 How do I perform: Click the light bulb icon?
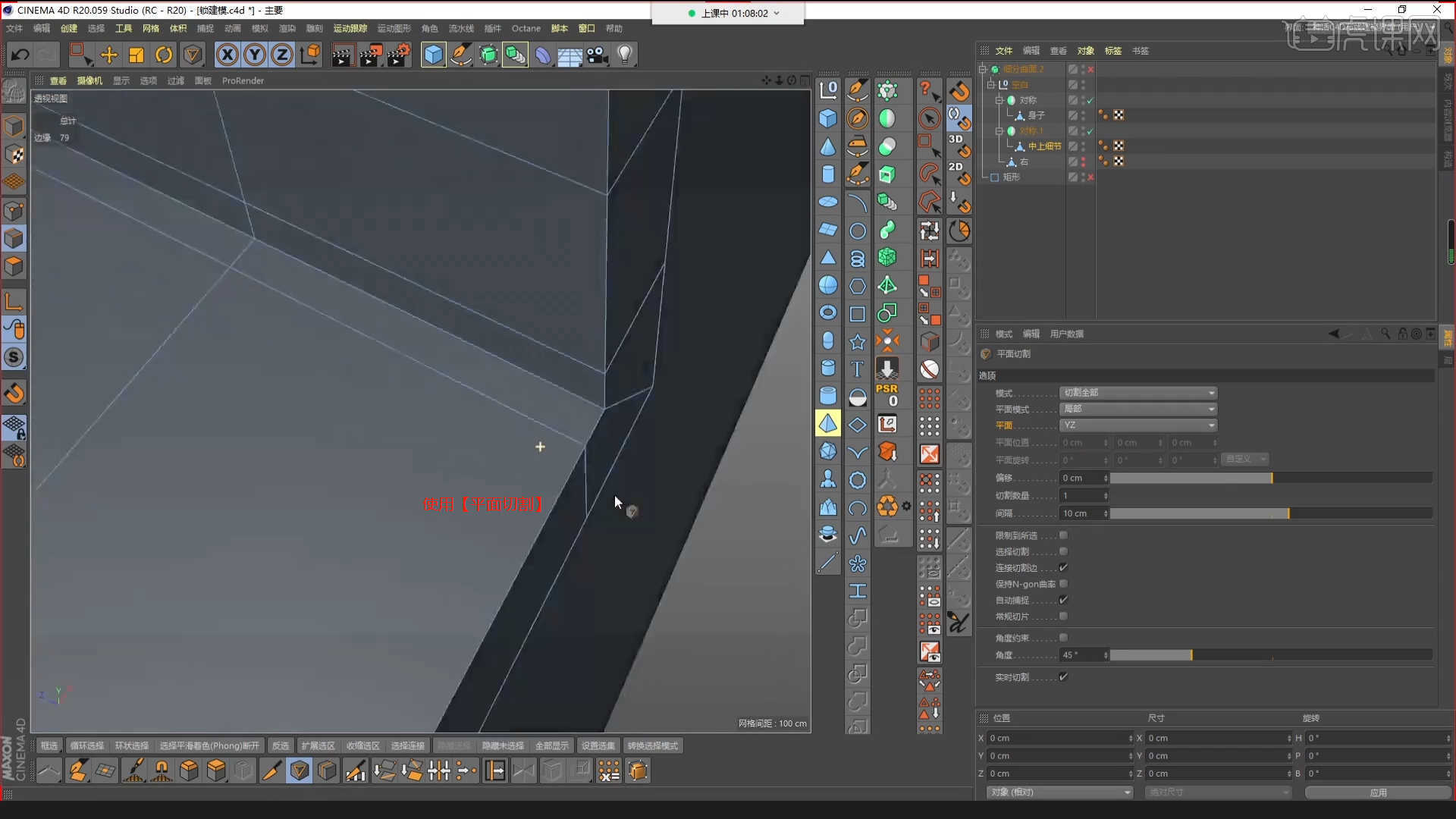625,55
